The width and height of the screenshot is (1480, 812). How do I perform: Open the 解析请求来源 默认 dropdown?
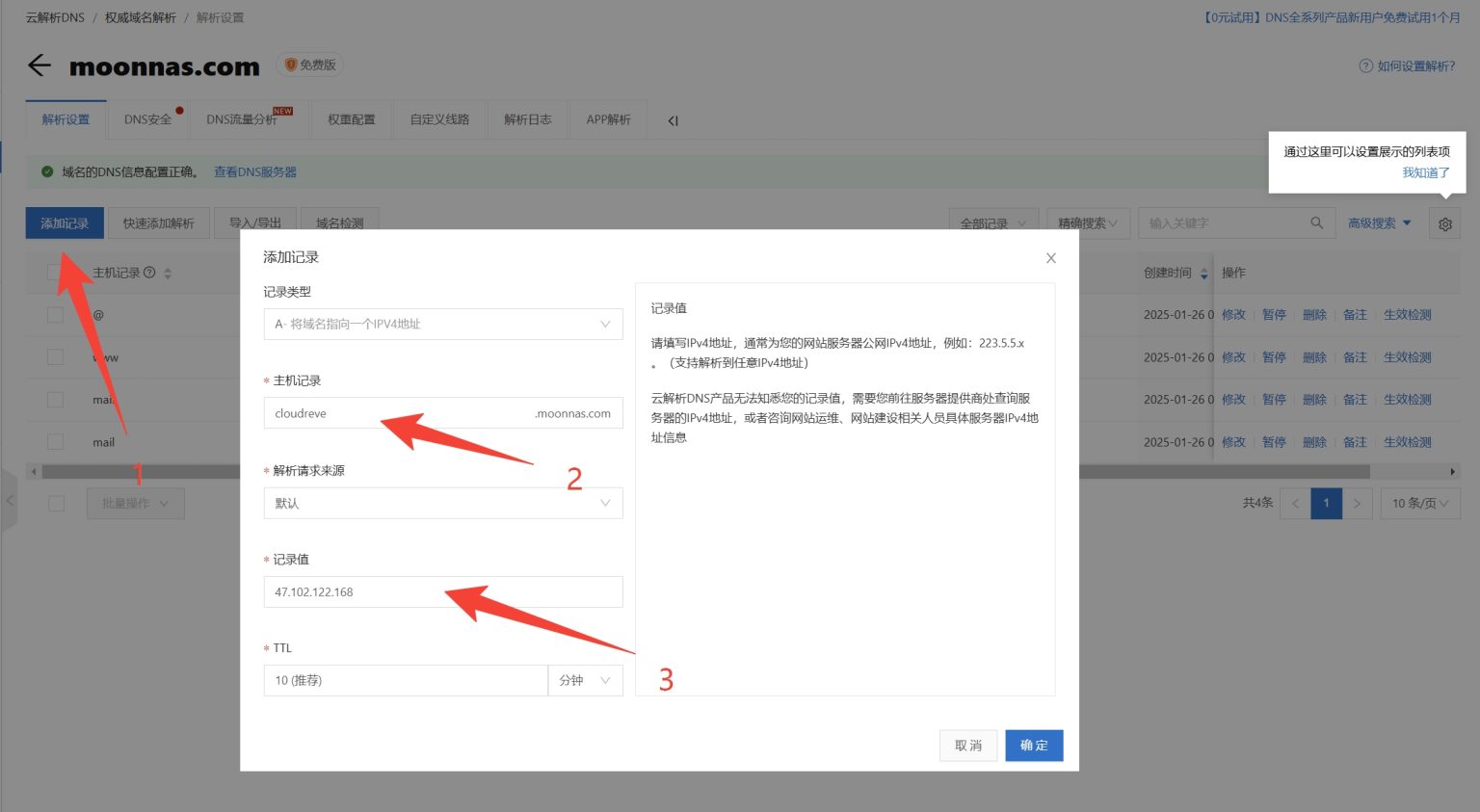[x=442, y=503]
